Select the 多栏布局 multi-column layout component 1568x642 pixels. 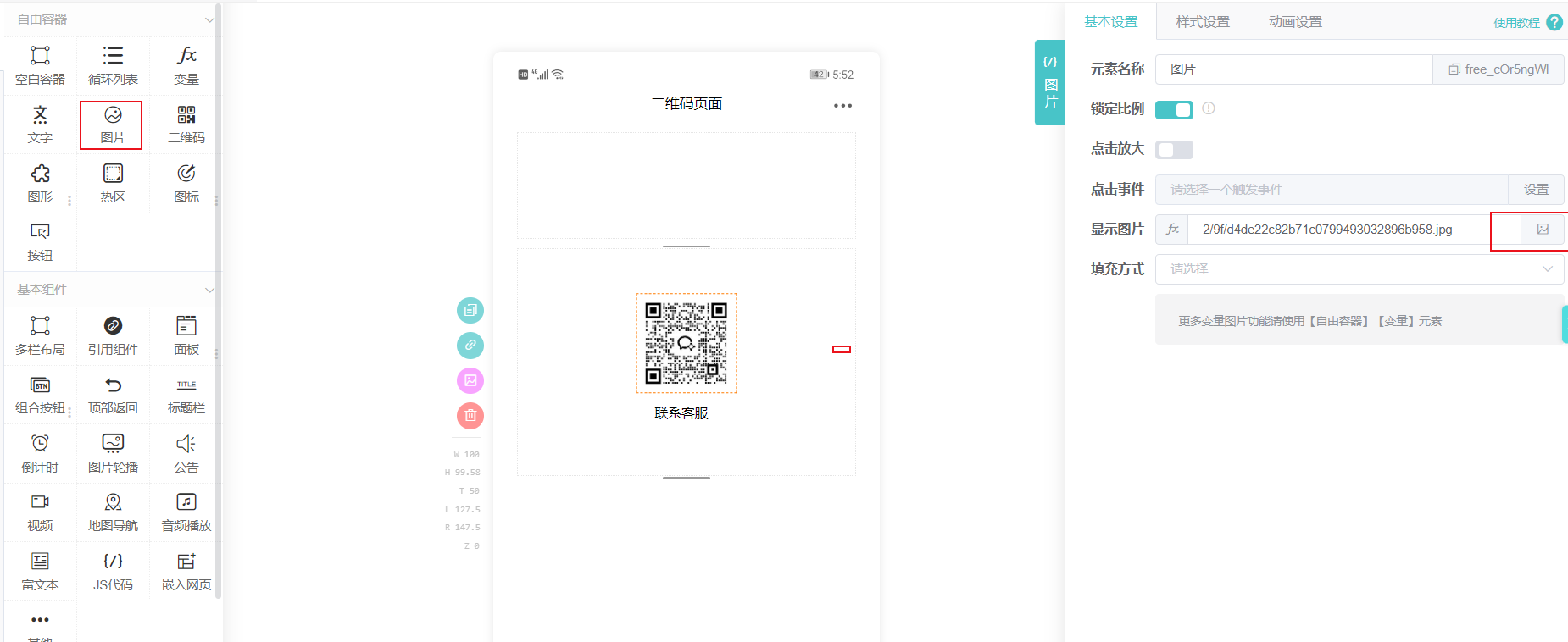pyautogui.click(x=40, y=335)
